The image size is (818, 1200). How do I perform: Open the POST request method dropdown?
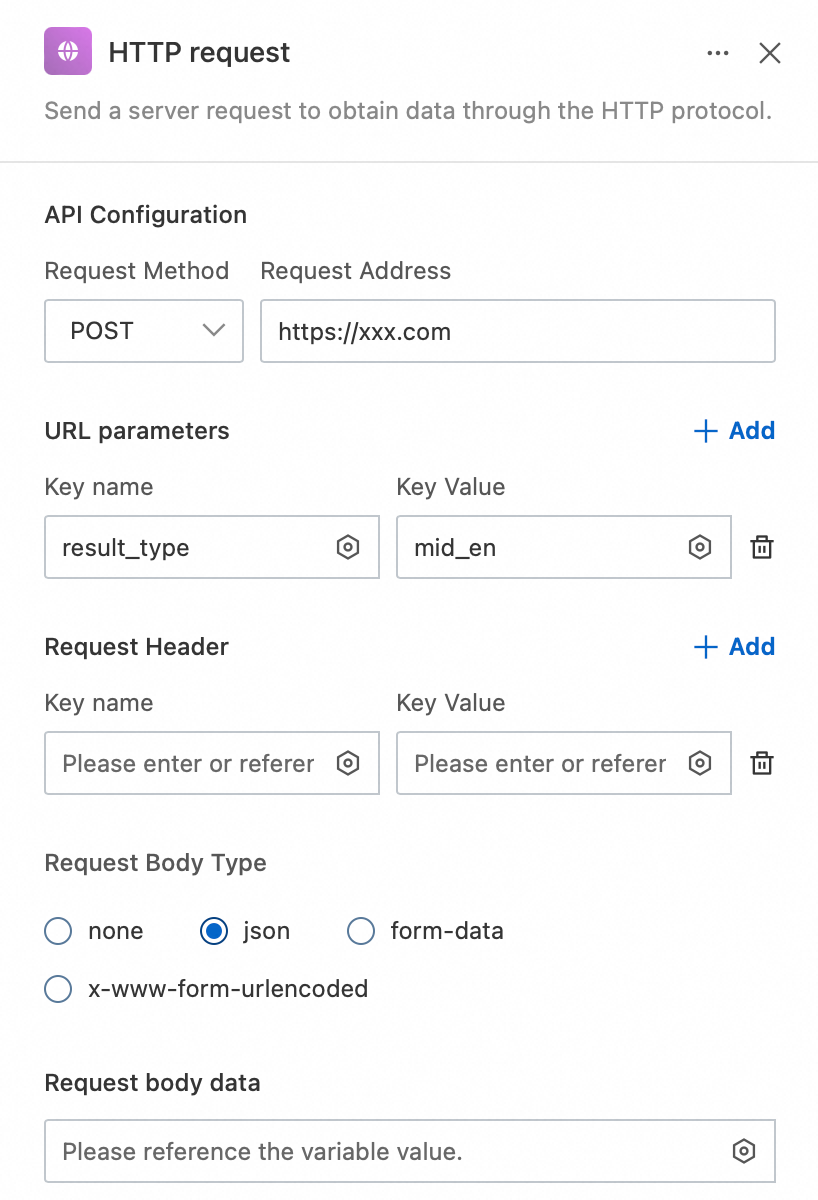click(144, 331)
